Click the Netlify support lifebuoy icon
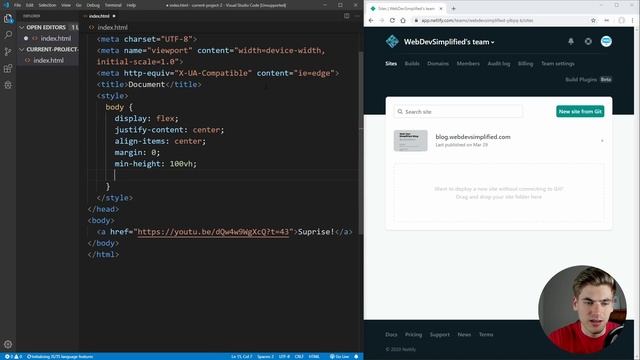Viewport: 640px width, 360px height. tap(588, 41)
